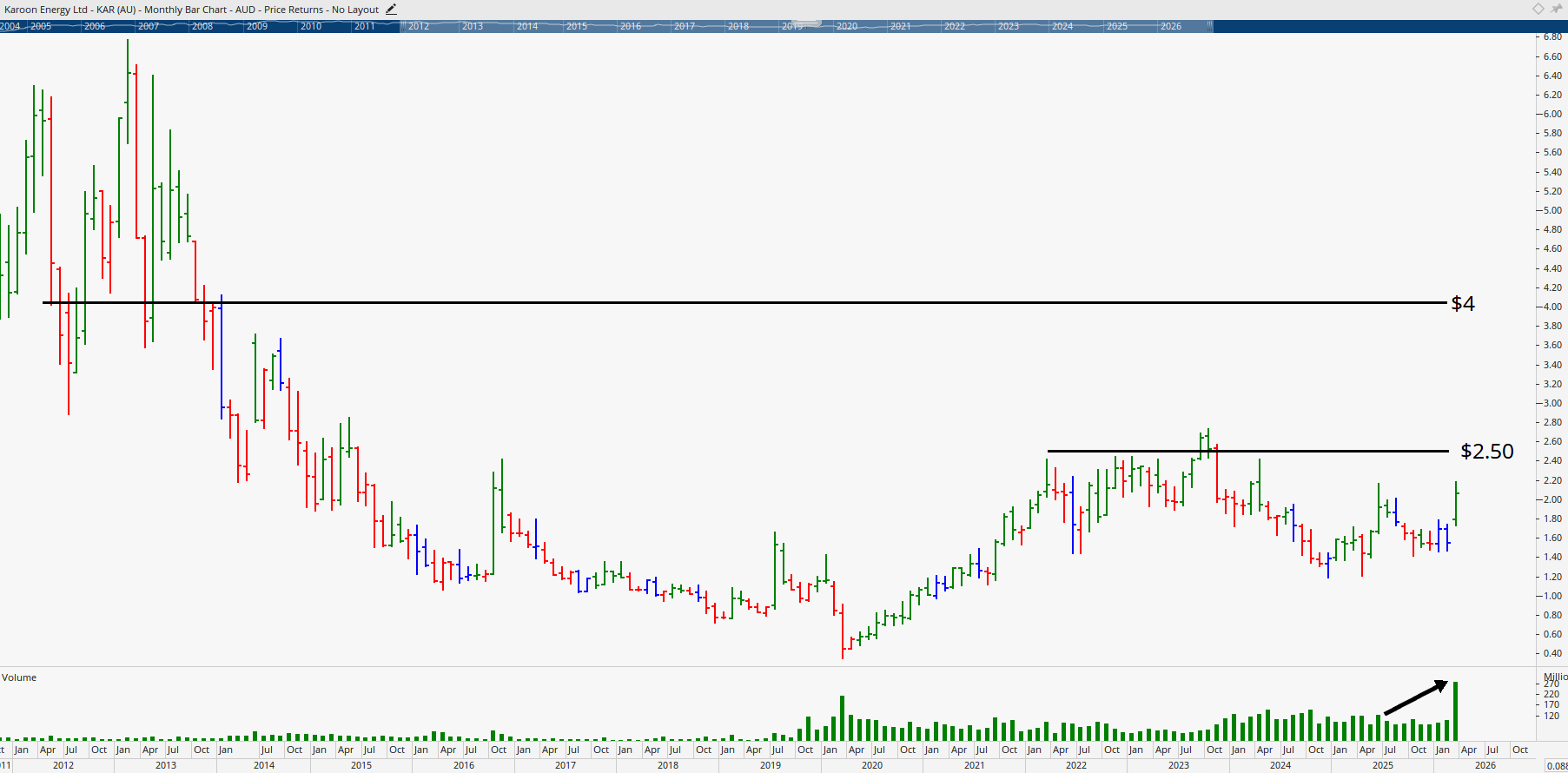Click the 2025 year label on bottom date axis
This screenshot has height=773, width=1568.
(1383, 765)
